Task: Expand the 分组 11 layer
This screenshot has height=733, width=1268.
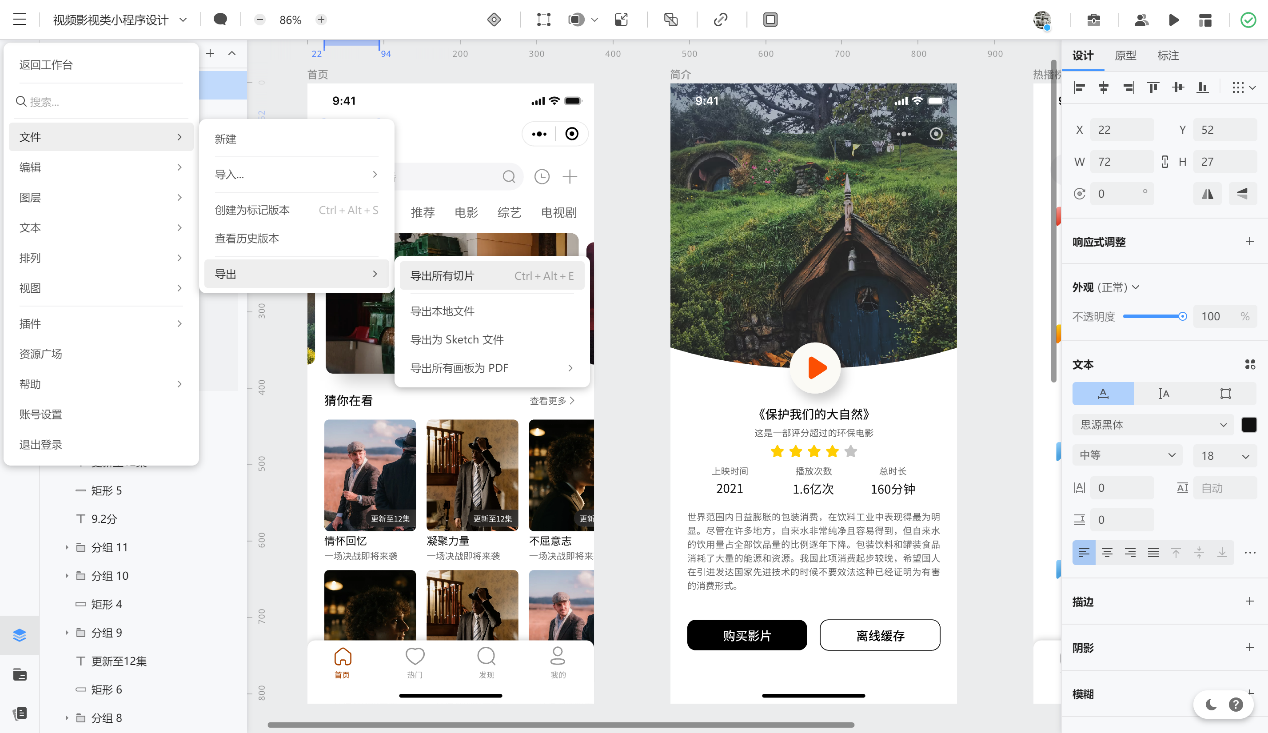Action: coord(67,547)
